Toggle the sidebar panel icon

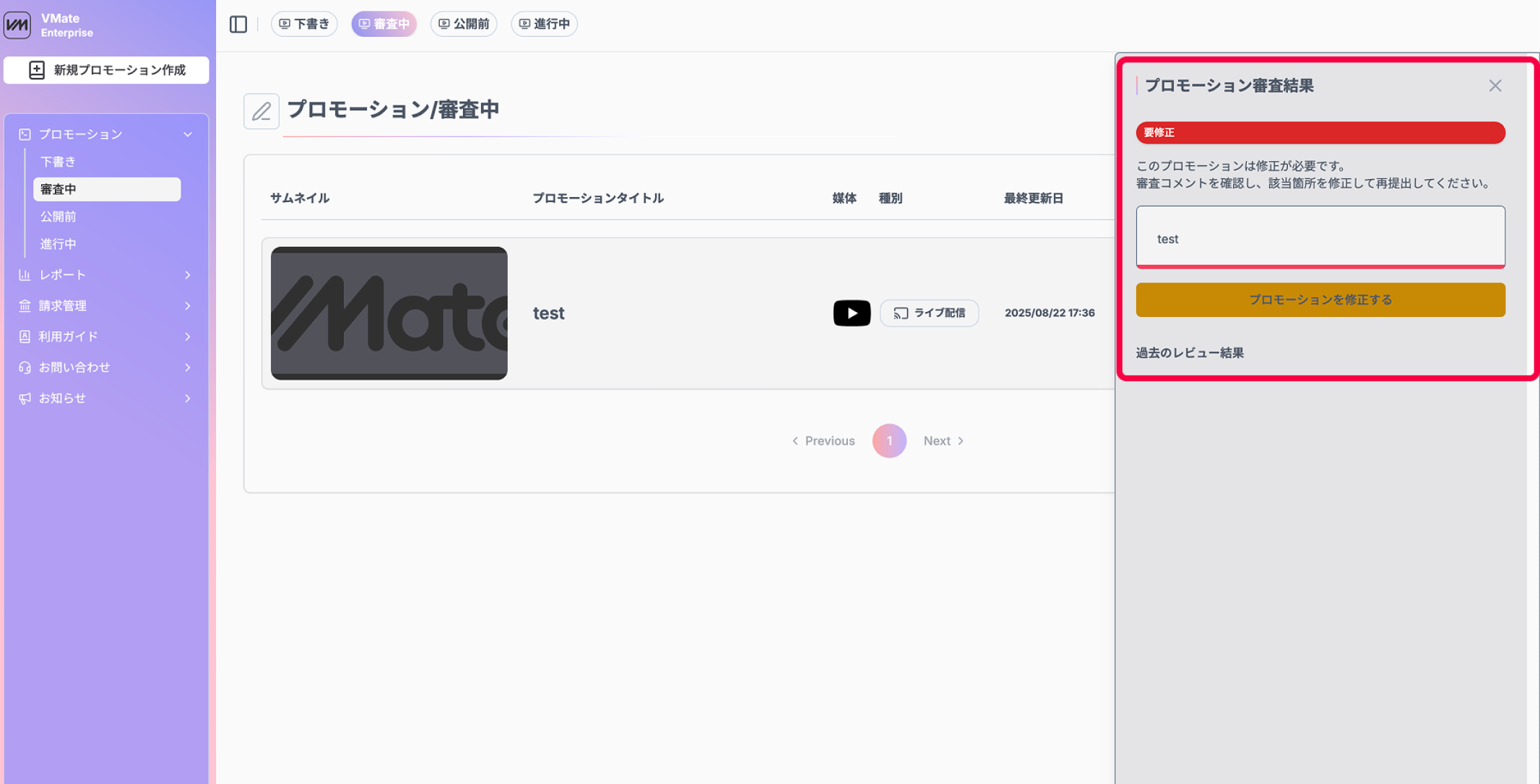(x=238, y=24)
